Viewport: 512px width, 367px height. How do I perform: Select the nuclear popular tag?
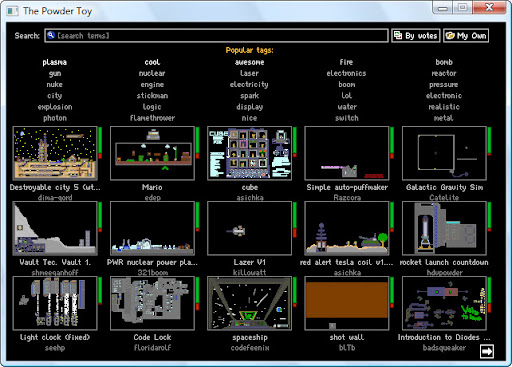(x=152, y=73)
